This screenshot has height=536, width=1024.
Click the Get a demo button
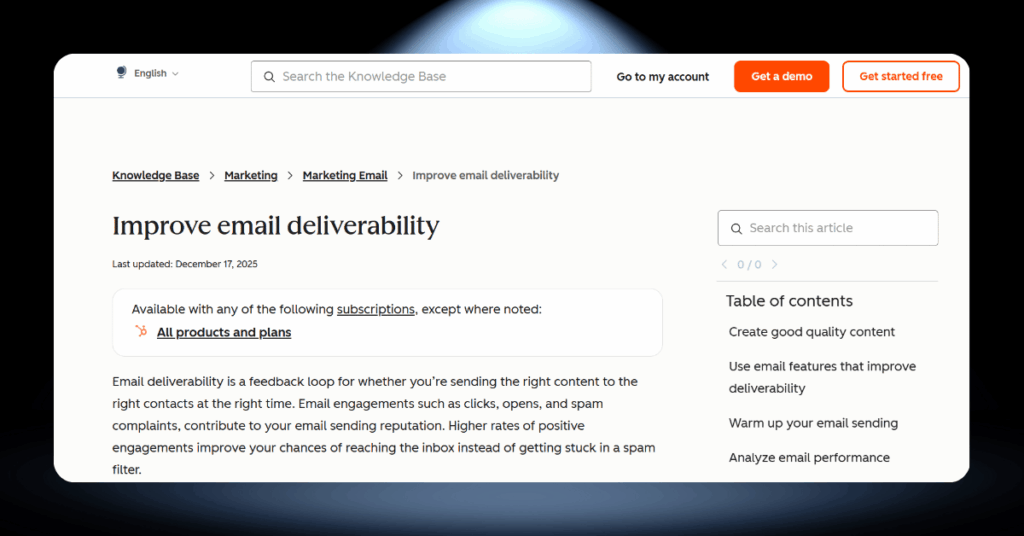click(x=782, y=76)
